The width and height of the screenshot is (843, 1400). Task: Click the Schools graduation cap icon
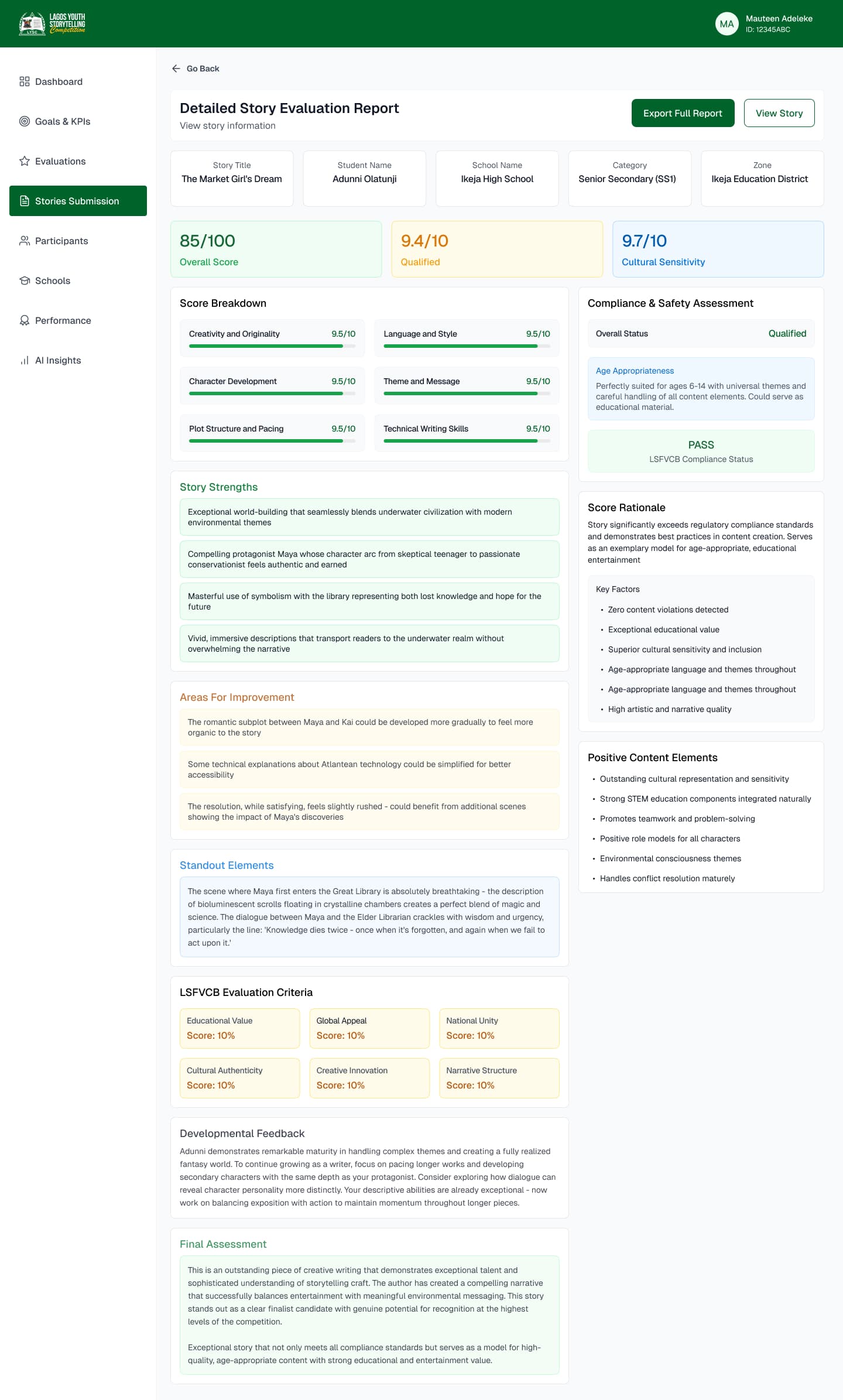(x=25, y=280)
